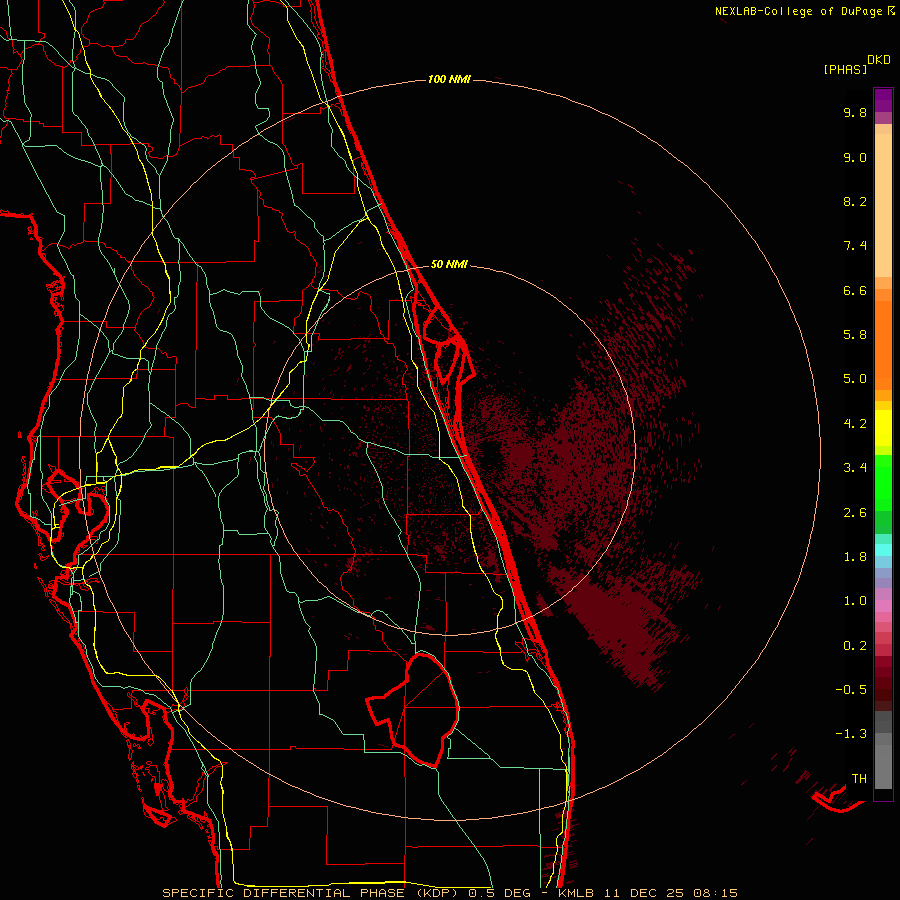900x900 pixels.
Task: Click the 1.0 value on the color scale
Action: pos(855,601)
